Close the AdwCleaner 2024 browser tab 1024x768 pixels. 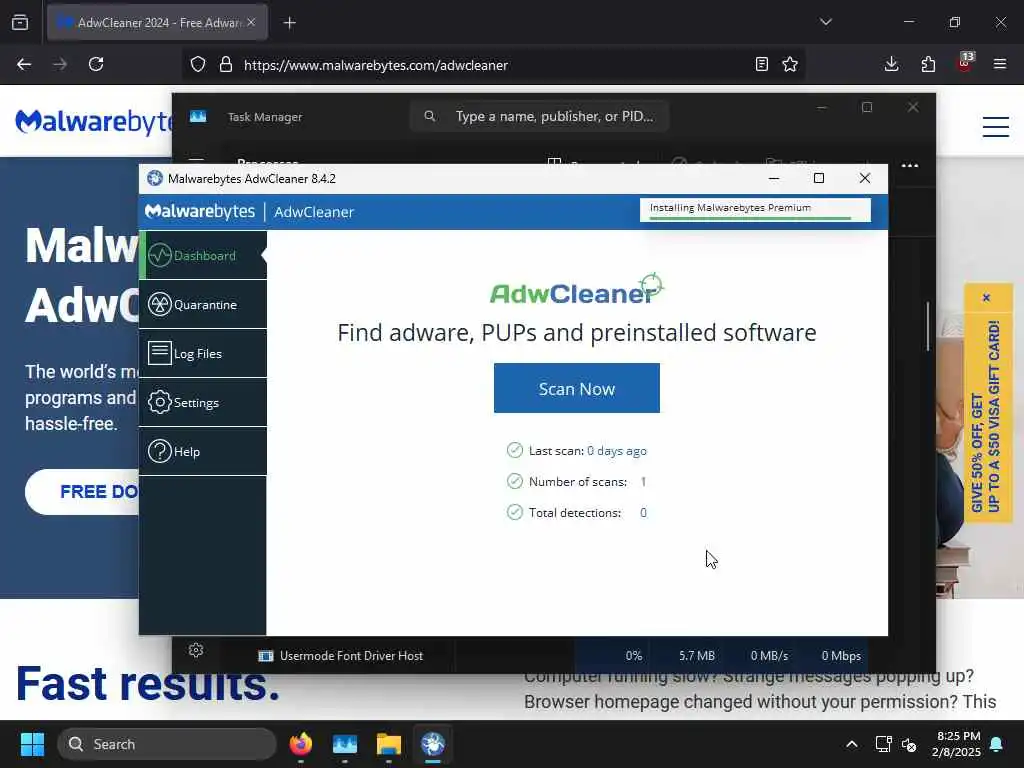click(x=251, y=22)
